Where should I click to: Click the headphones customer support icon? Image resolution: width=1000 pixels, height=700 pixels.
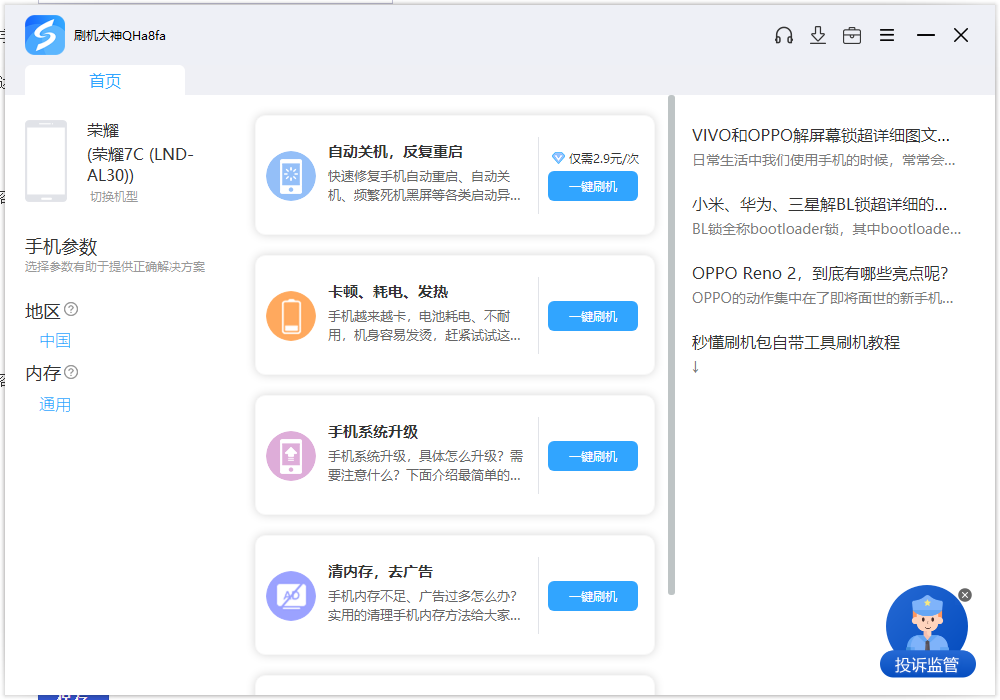coord(784,35)
